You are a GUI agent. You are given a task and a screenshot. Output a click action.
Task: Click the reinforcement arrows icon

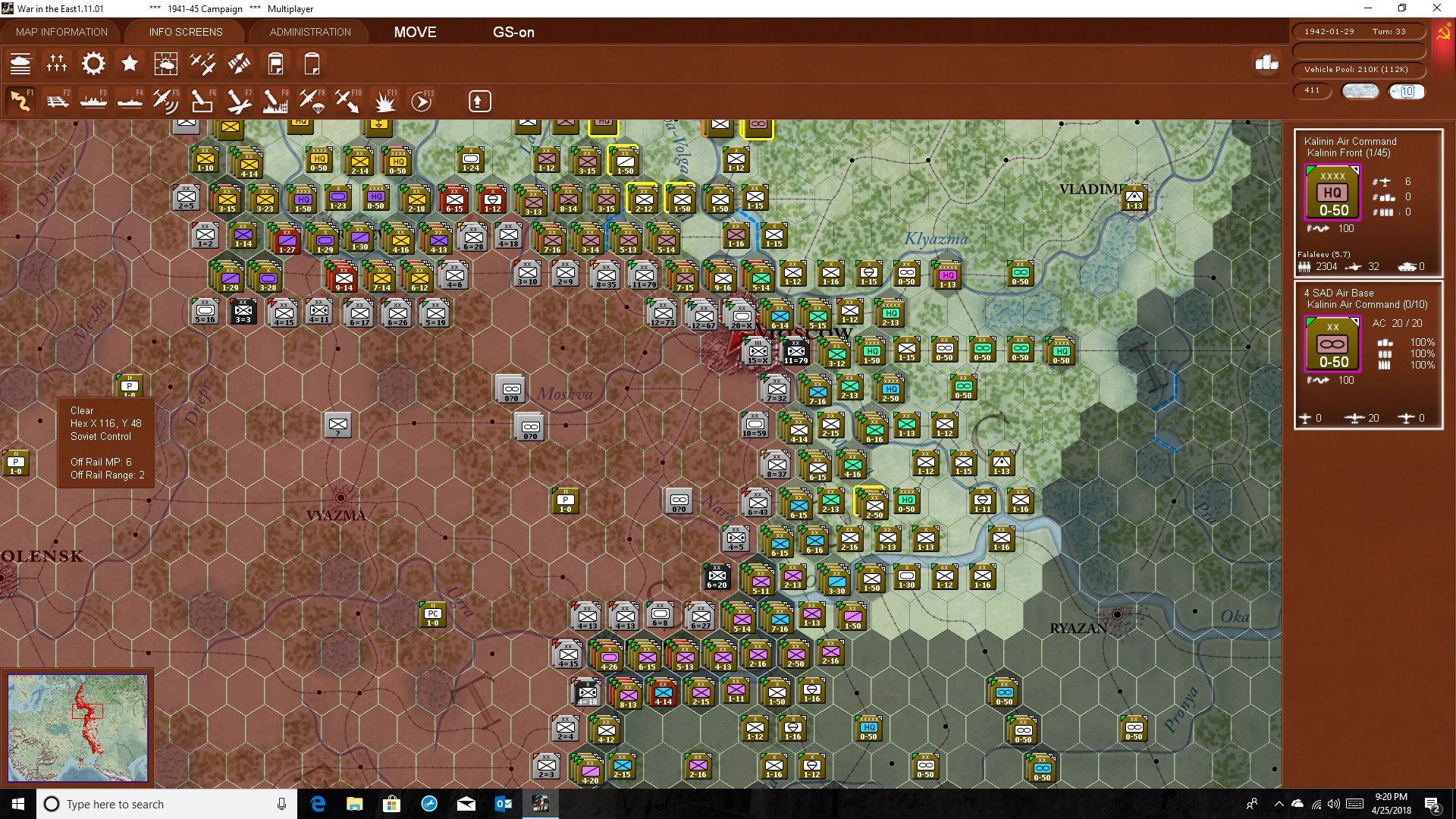tap(239, 64)
